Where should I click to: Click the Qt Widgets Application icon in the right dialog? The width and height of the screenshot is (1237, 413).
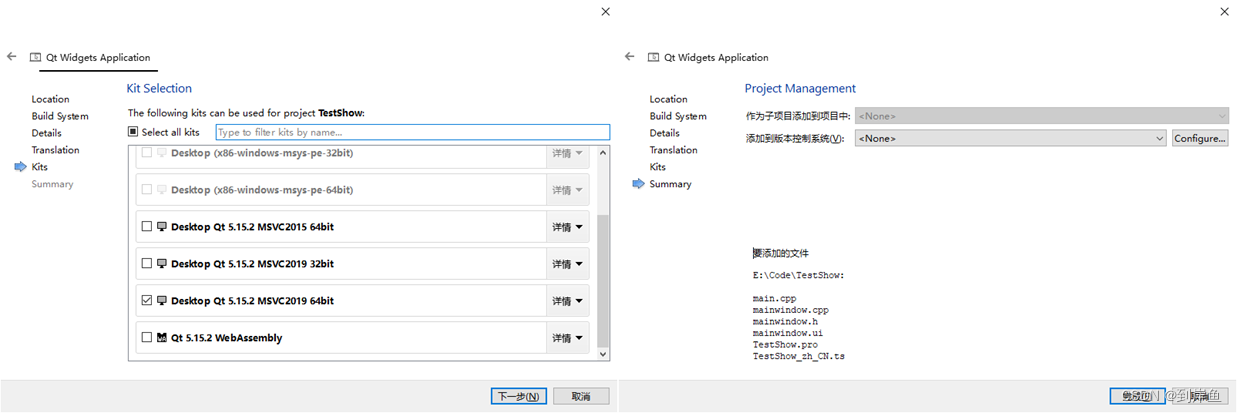tap(654, 58)
